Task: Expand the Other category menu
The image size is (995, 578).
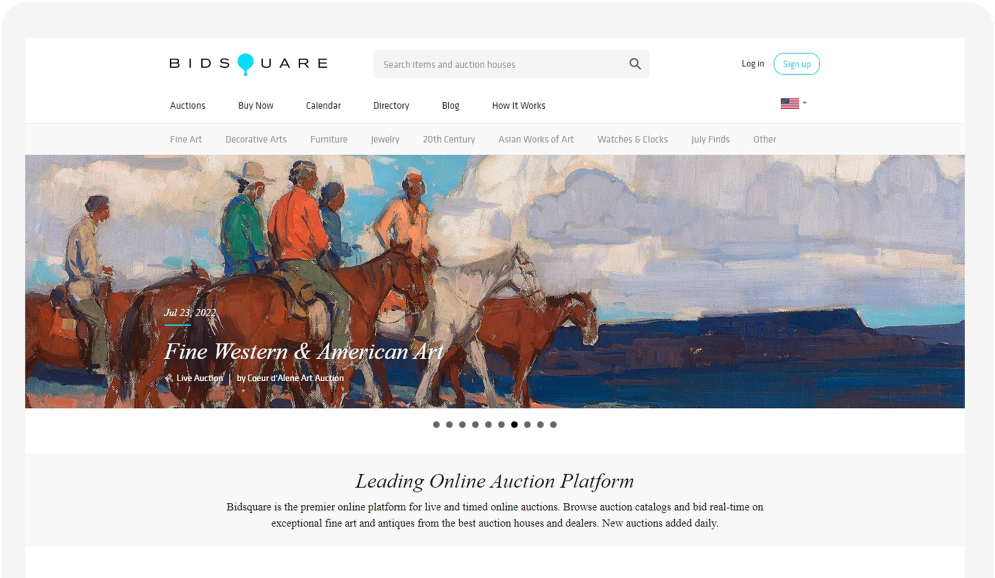Action: coord(764,140)
